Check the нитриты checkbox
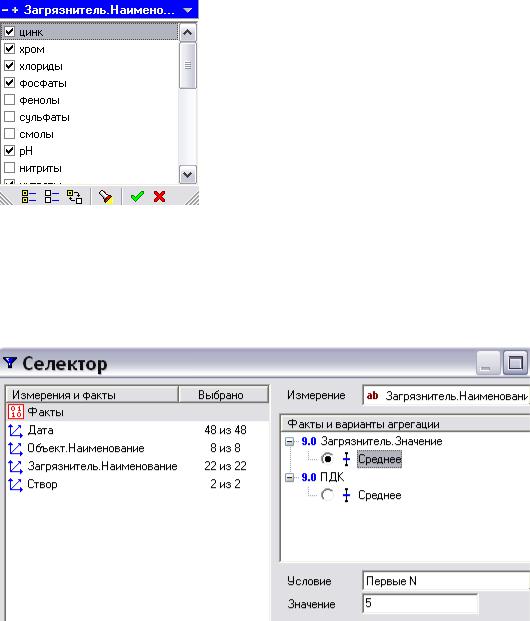 (9, 168)
